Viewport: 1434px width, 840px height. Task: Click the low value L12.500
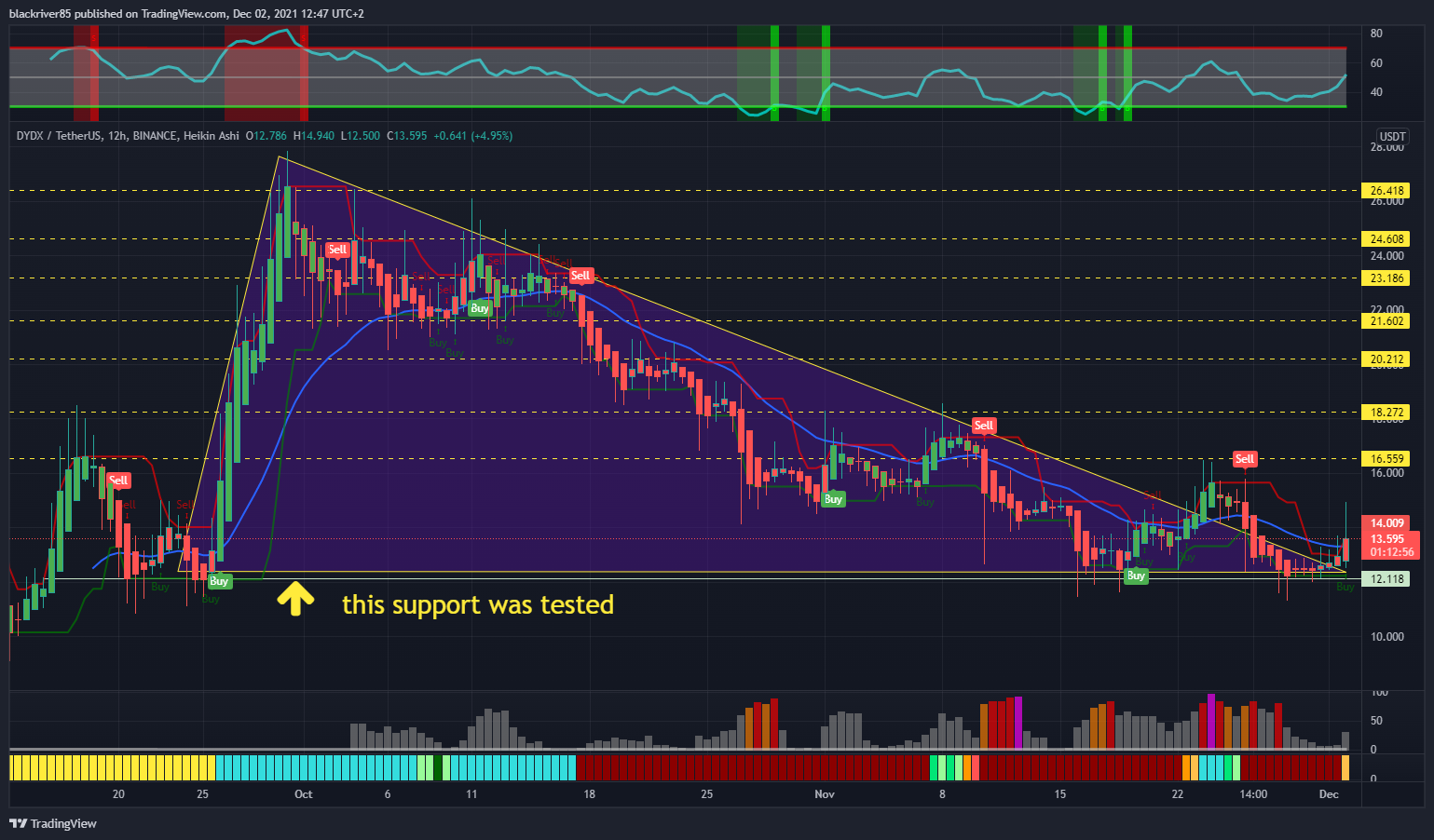(x=360, y=136)
